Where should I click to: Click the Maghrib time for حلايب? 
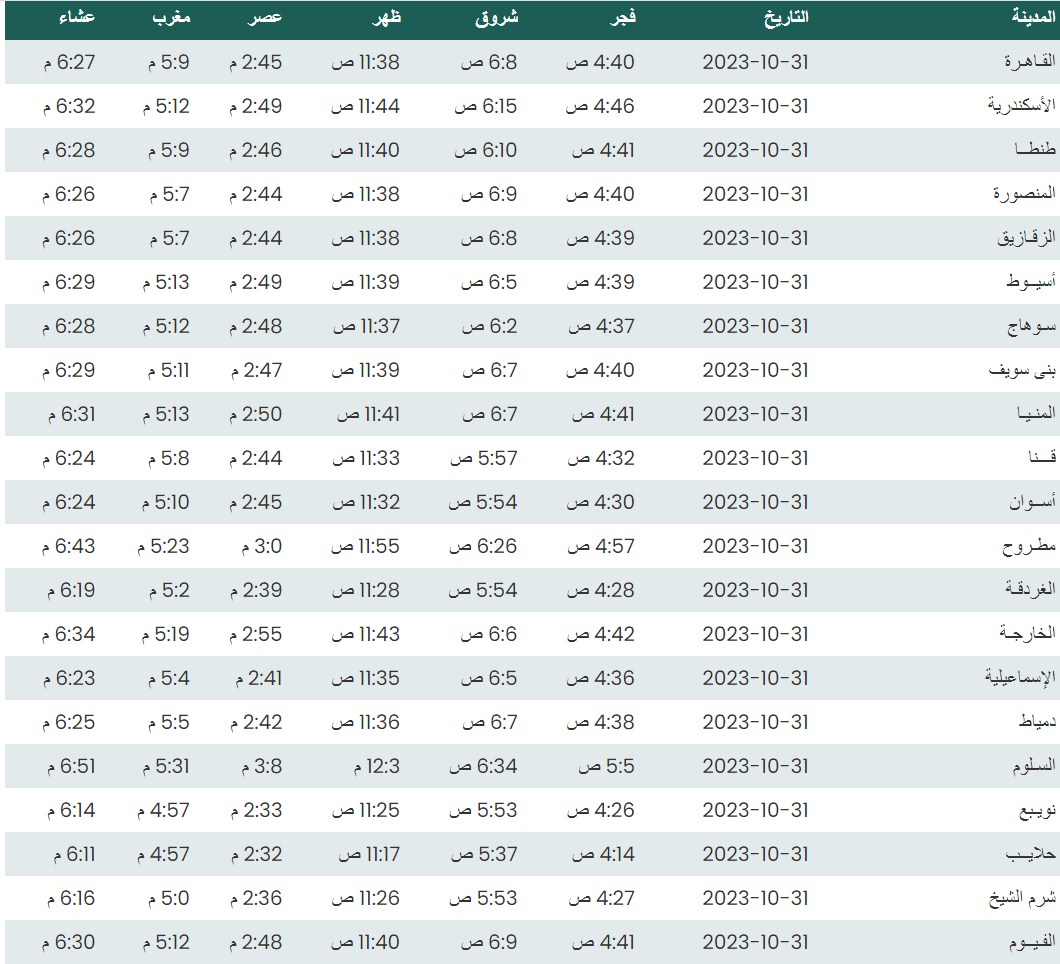pyautogui.click(x=163, y=854)
